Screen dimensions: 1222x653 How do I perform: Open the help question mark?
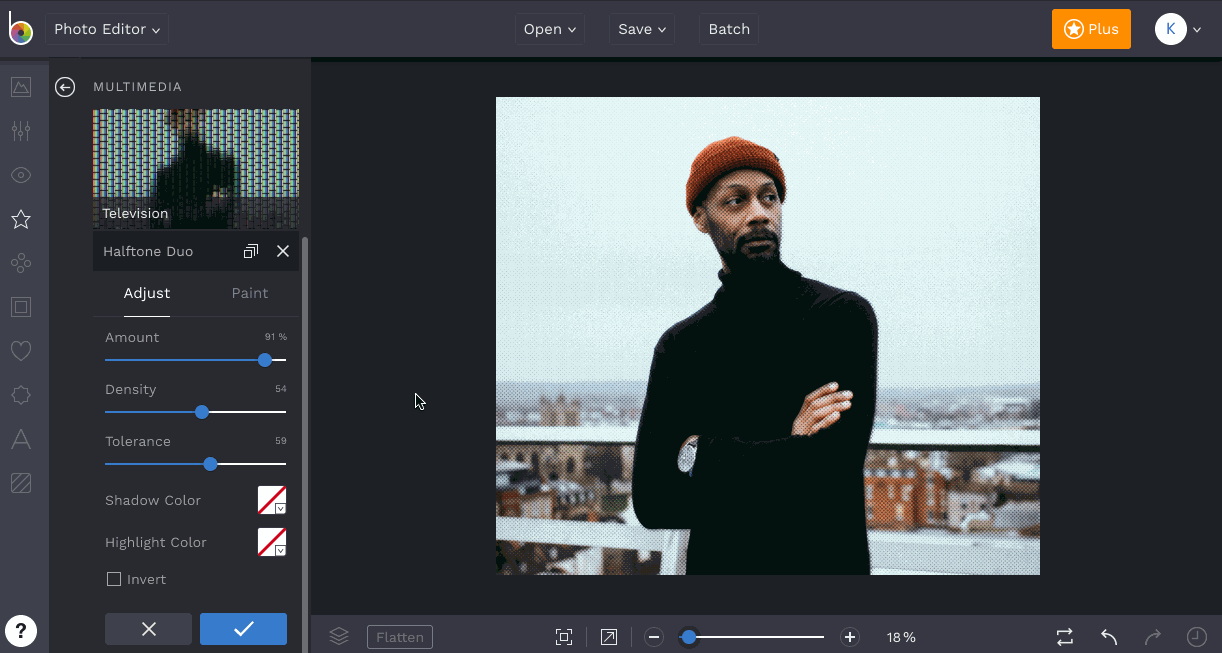click(x=21, y=630)
